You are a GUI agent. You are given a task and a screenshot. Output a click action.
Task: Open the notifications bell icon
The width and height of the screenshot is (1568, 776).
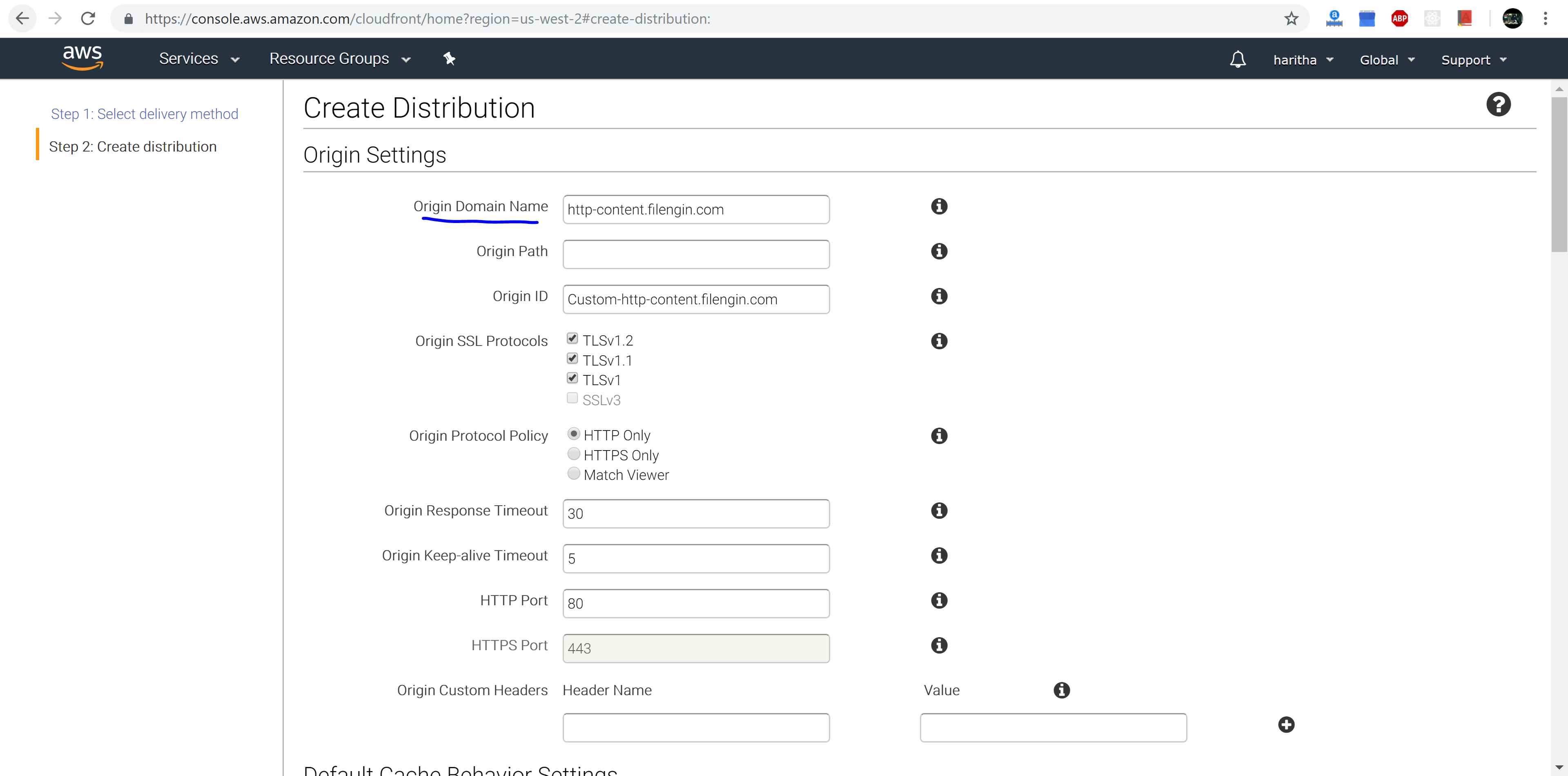[x=1238, y=59]
